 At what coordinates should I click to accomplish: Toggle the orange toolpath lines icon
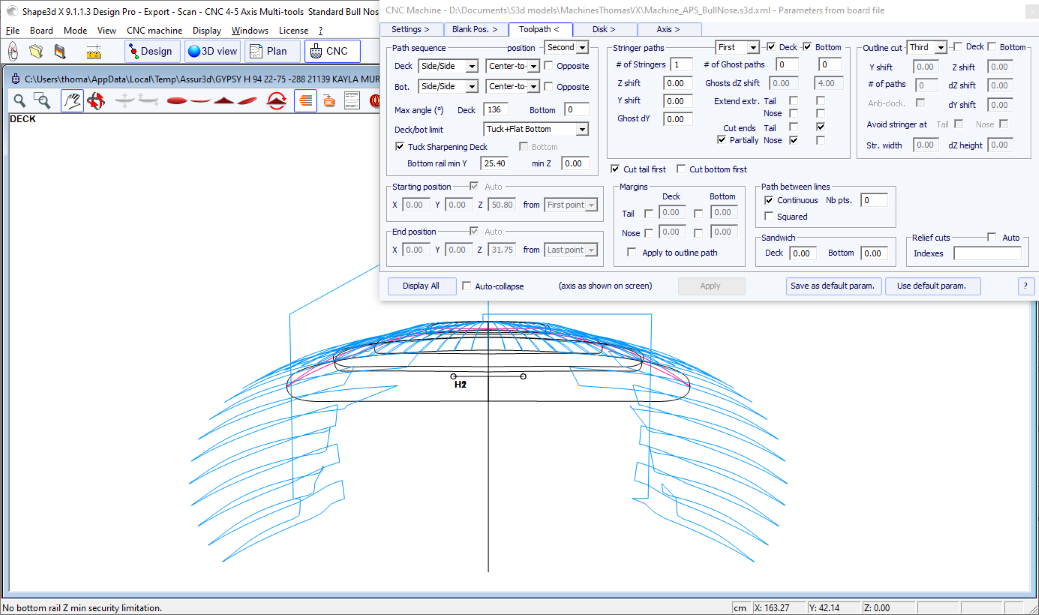305,100
